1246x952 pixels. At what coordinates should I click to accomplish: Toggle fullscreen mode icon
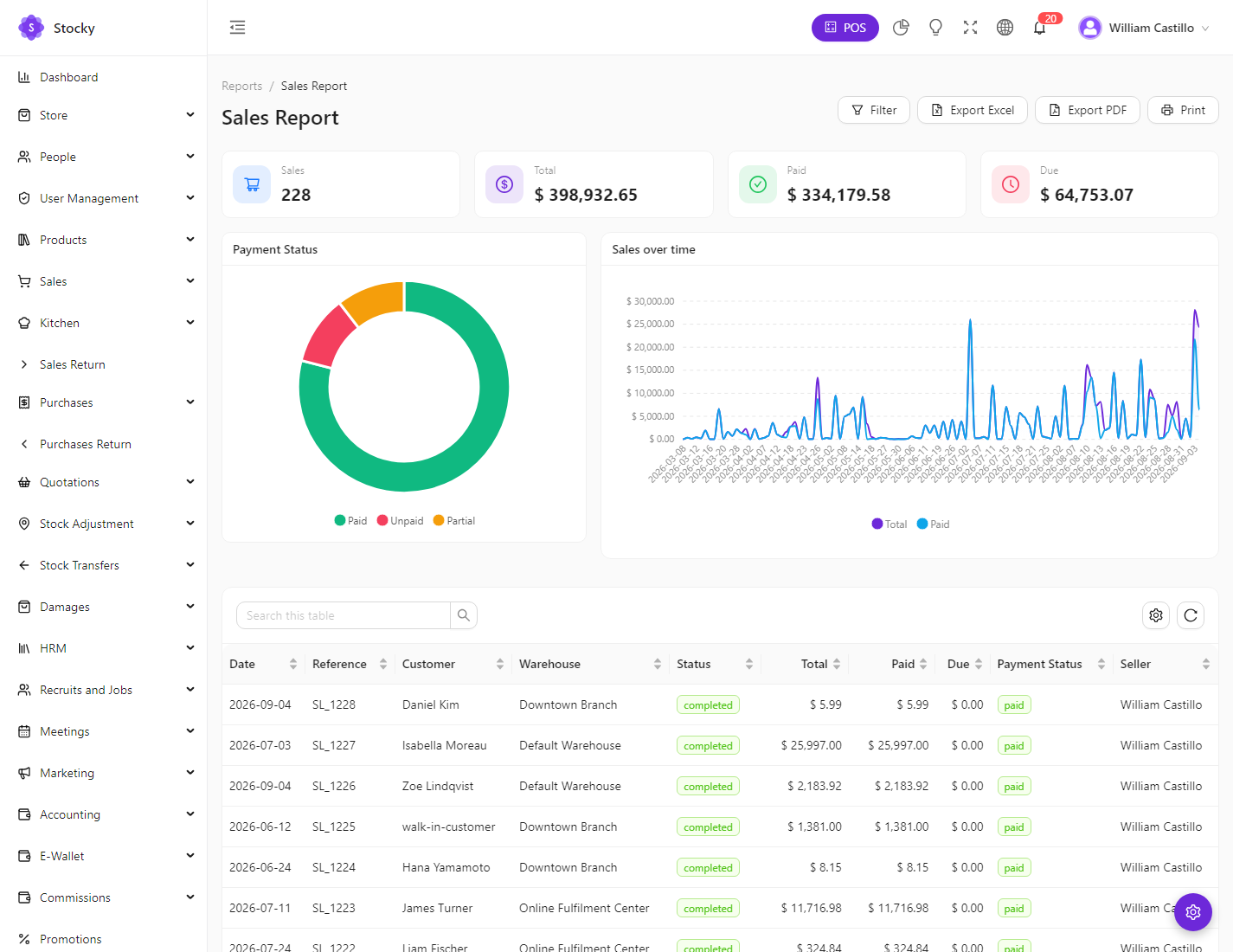(970, 28)
